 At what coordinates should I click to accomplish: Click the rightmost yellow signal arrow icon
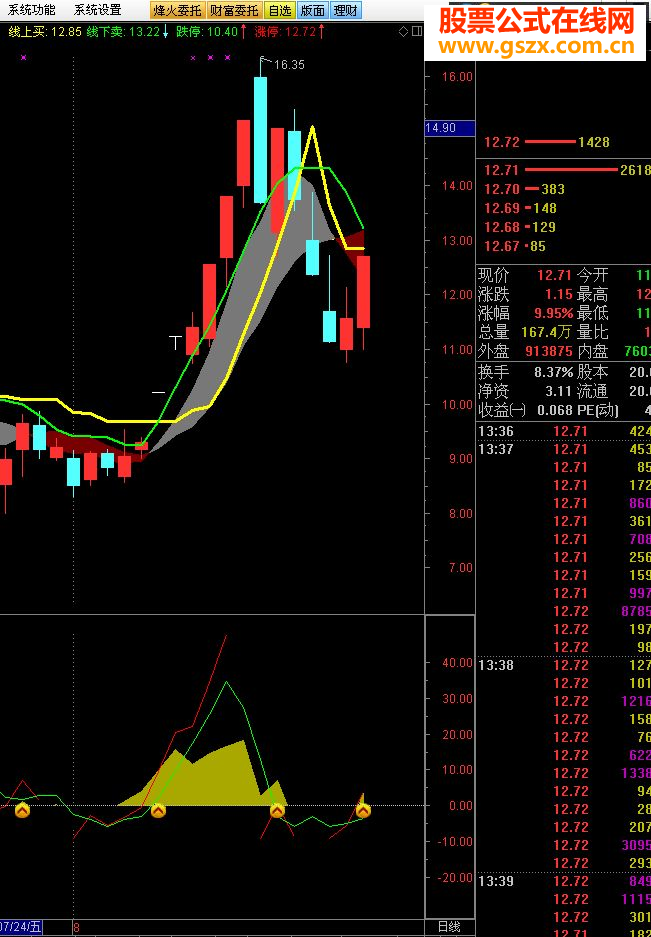(x=363, y=810)
